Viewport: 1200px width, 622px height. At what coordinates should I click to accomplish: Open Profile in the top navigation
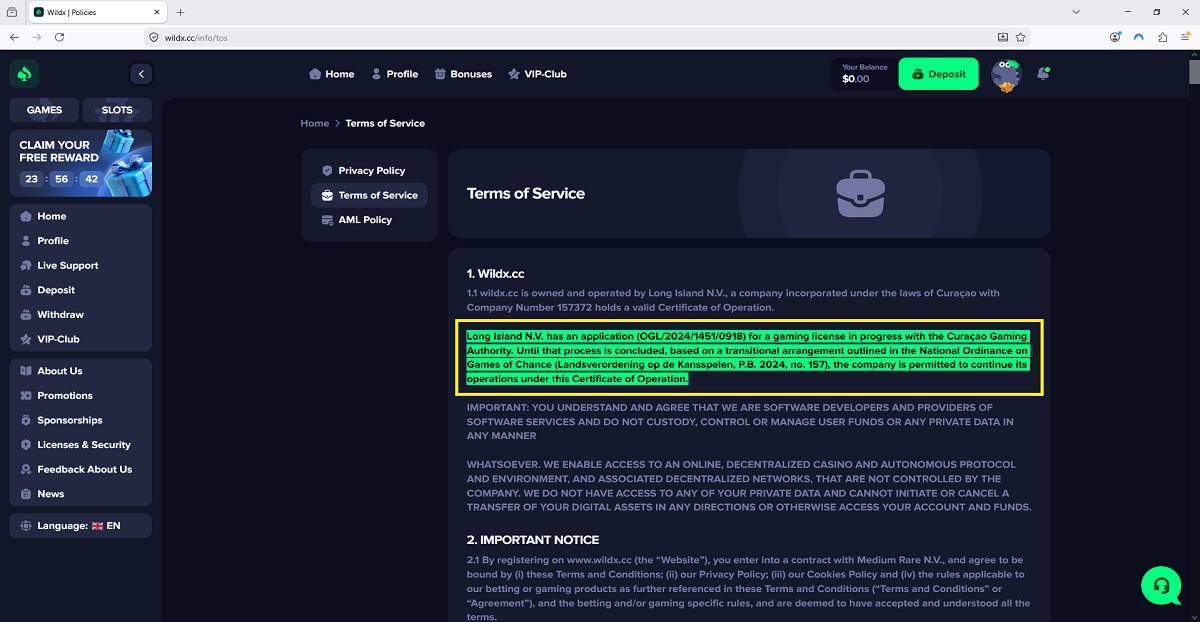click(x=395, y=74)
